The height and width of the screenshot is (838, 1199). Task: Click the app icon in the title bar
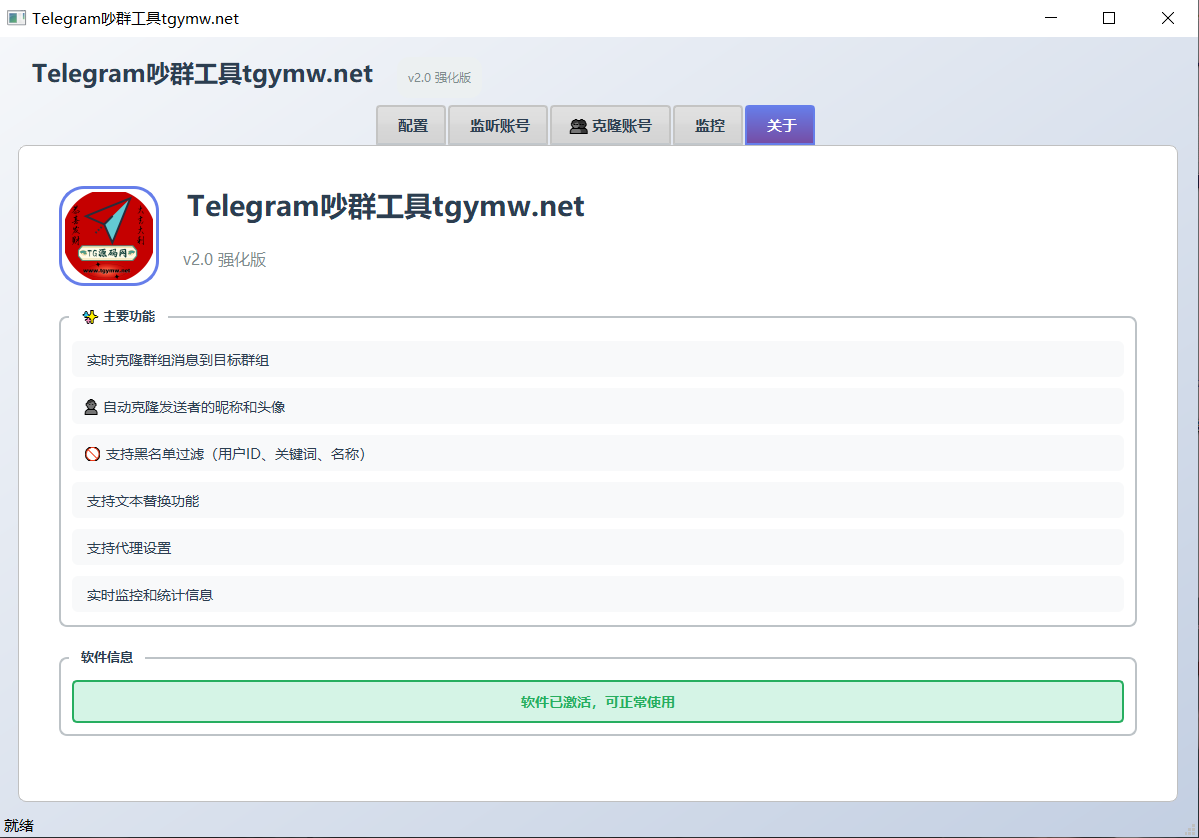pos(16,18)
